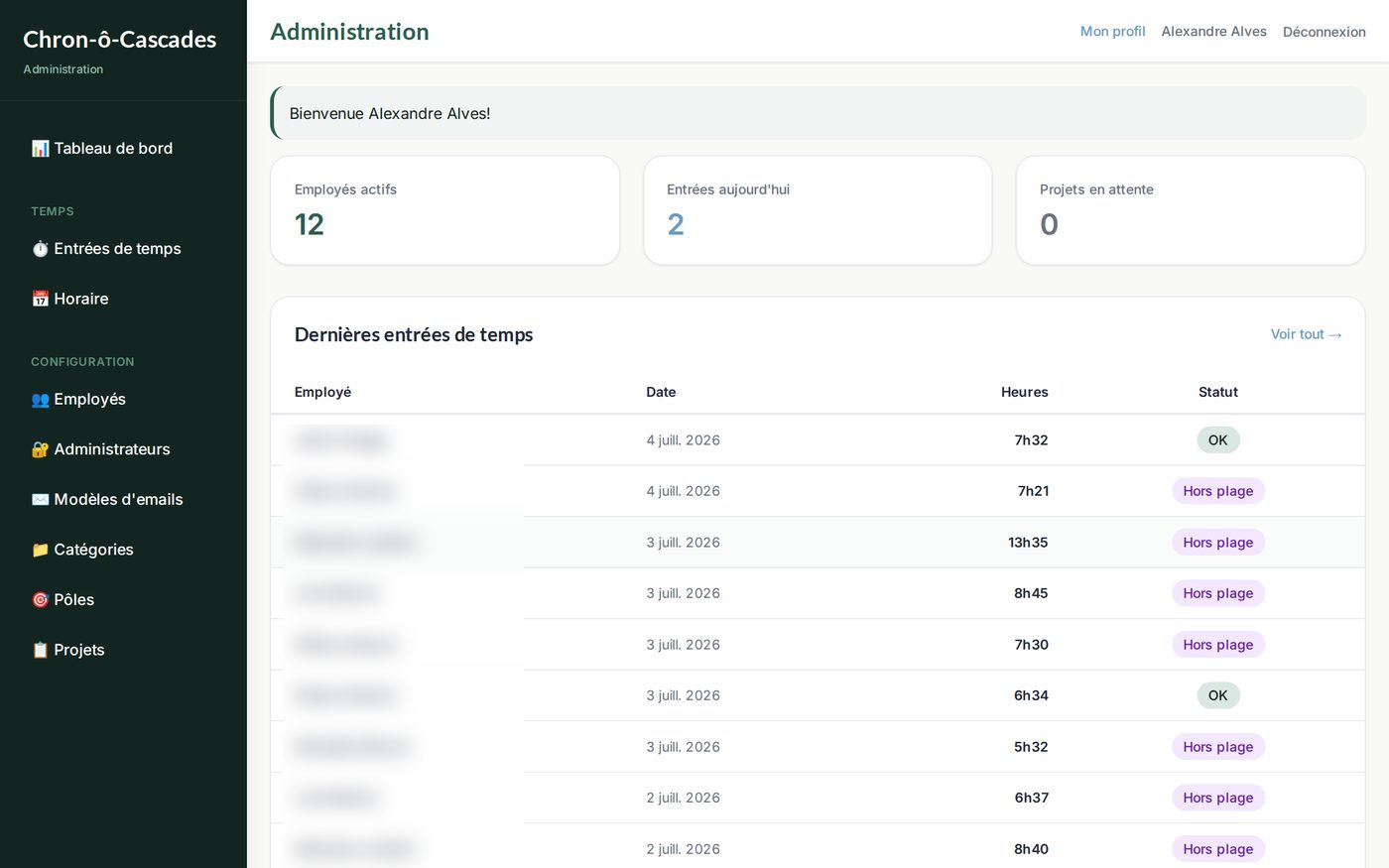Viewport: 1389px width, 868px height.
Task: Click the Bienvenue Alexandre Alves! banner
Action: 818,113
